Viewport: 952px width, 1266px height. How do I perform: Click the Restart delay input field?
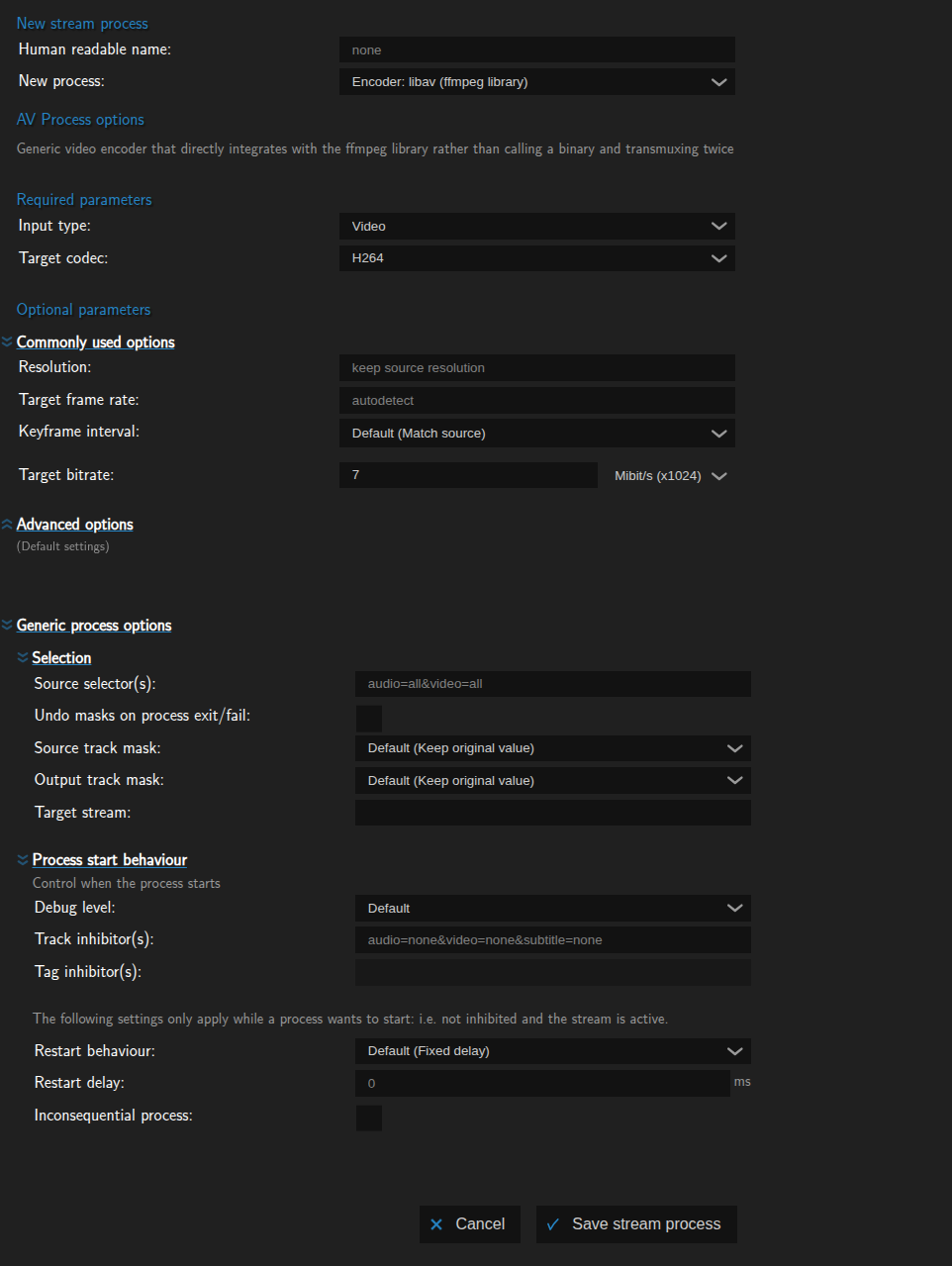point(542,1083)
